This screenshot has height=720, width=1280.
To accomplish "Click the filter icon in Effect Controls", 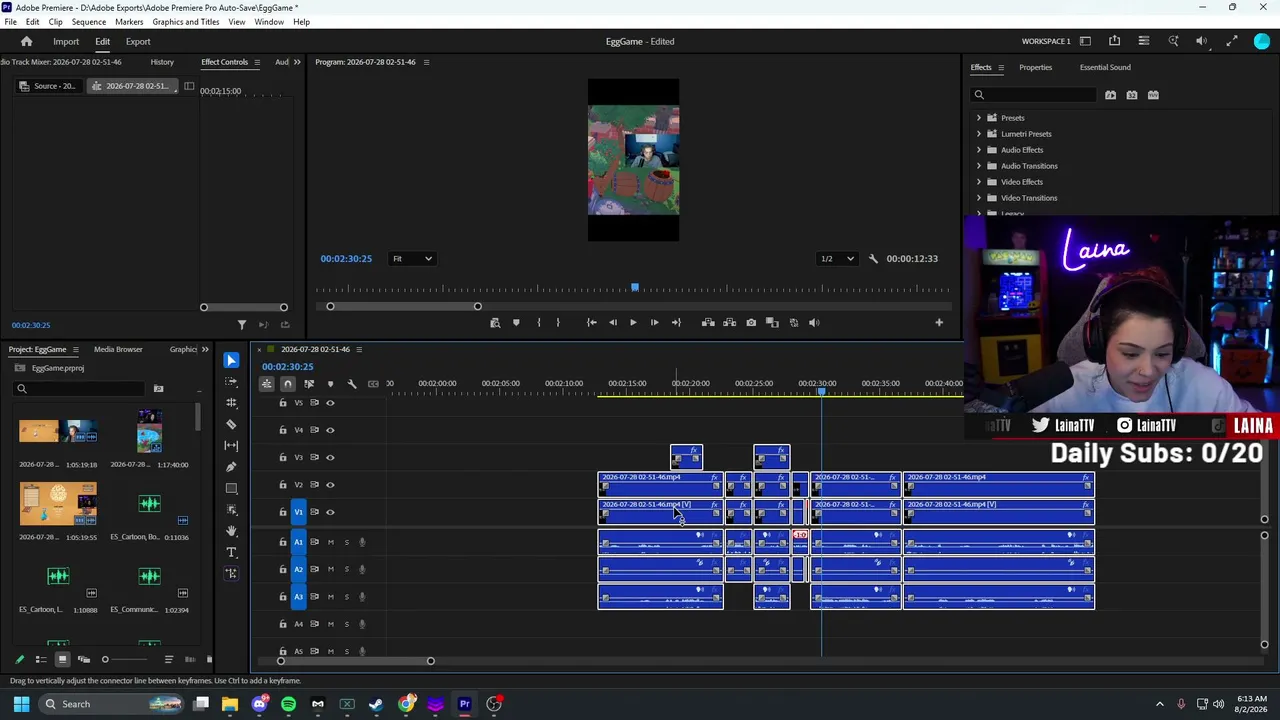I will click(241, 324).
